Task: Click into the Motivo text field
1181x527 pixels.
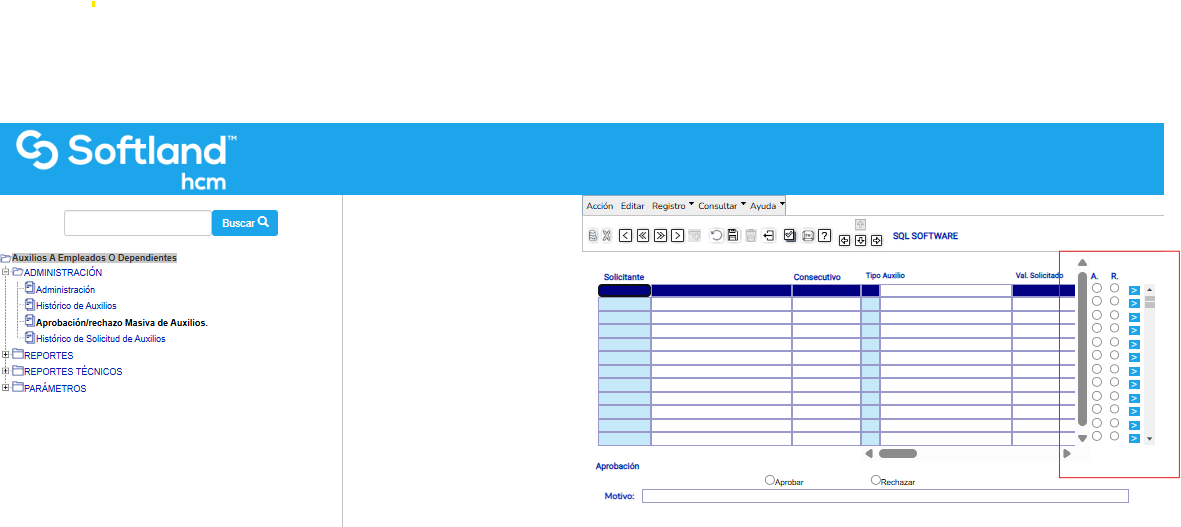Action: tap(884, 496)
